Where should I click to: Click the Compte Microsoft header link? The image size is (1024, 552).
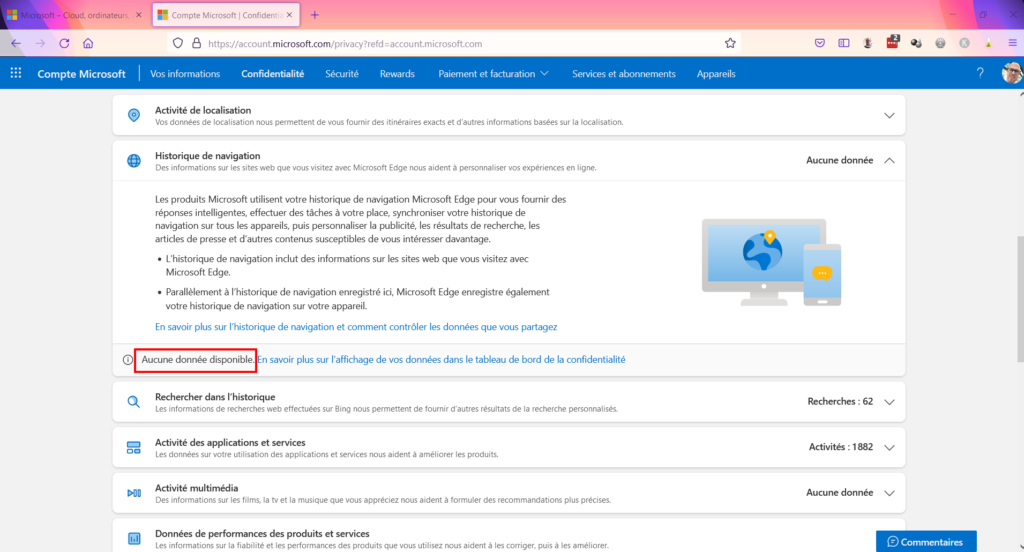tap(81, 74)
